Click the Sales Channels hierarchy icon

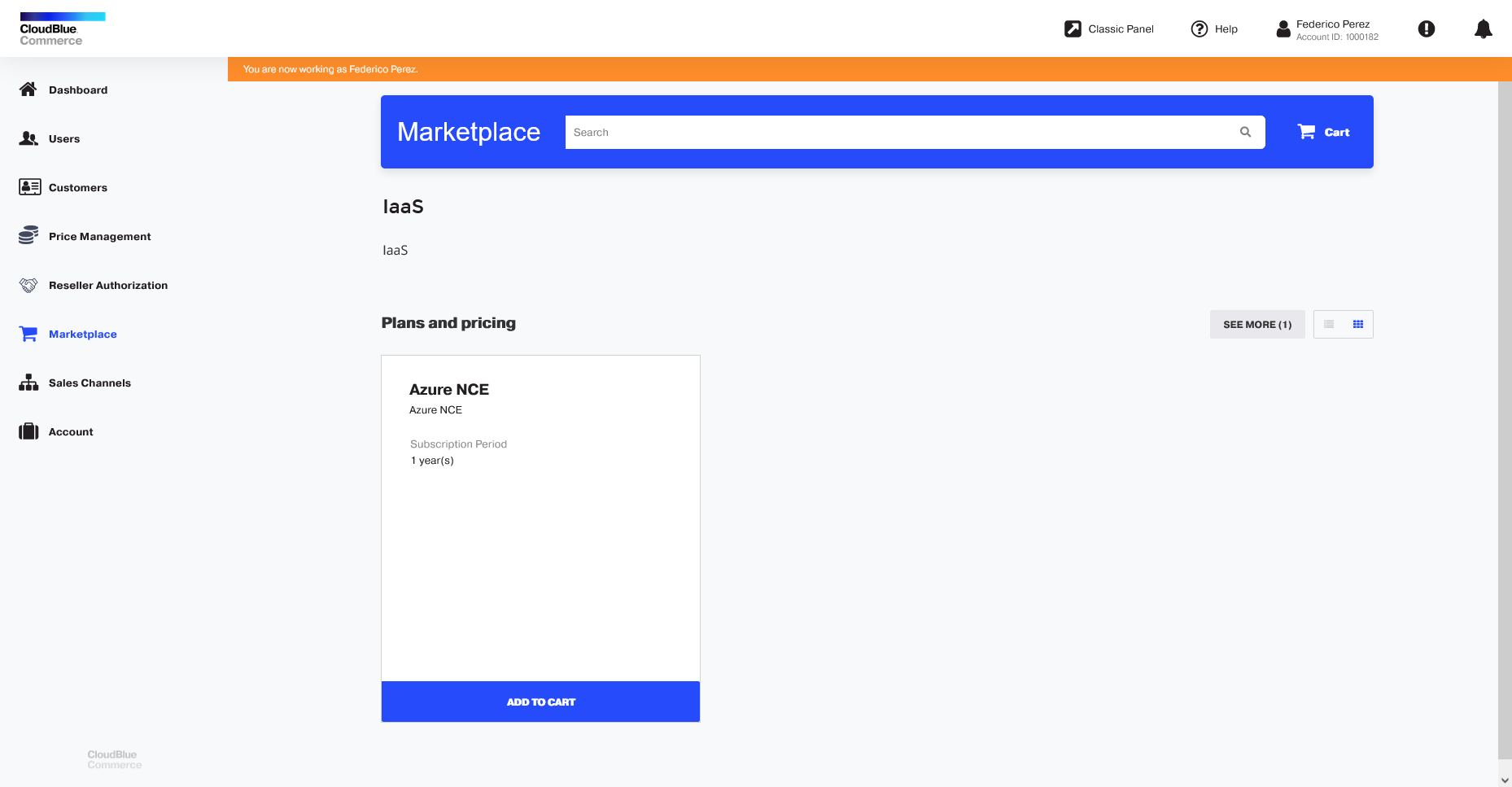pyautogui.click(x=28, y=383)
